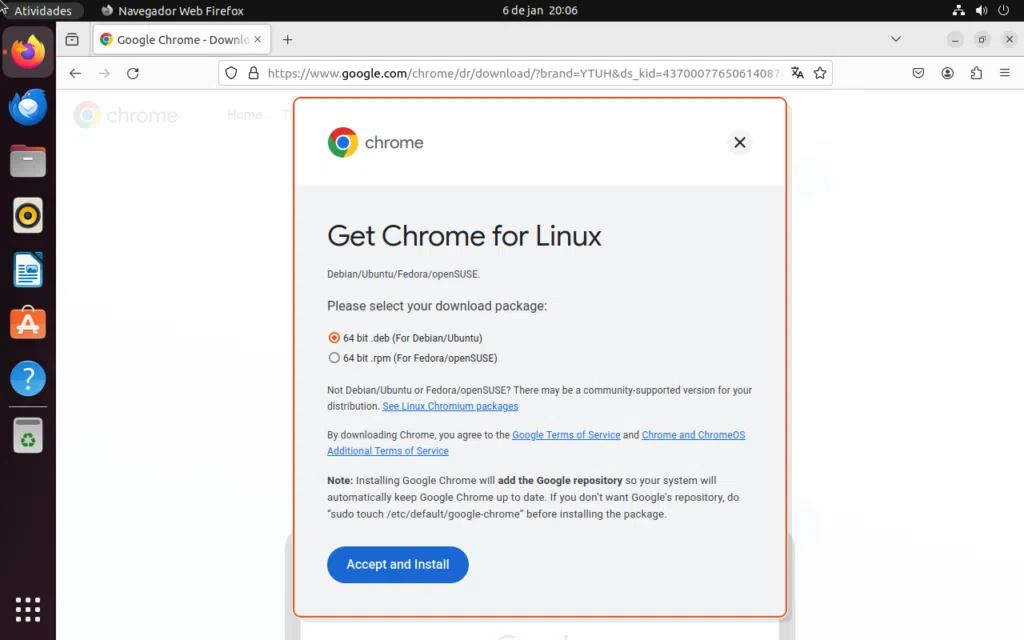Reload the current page
The height and width of the screenshot is (640, 1024).
133,72
